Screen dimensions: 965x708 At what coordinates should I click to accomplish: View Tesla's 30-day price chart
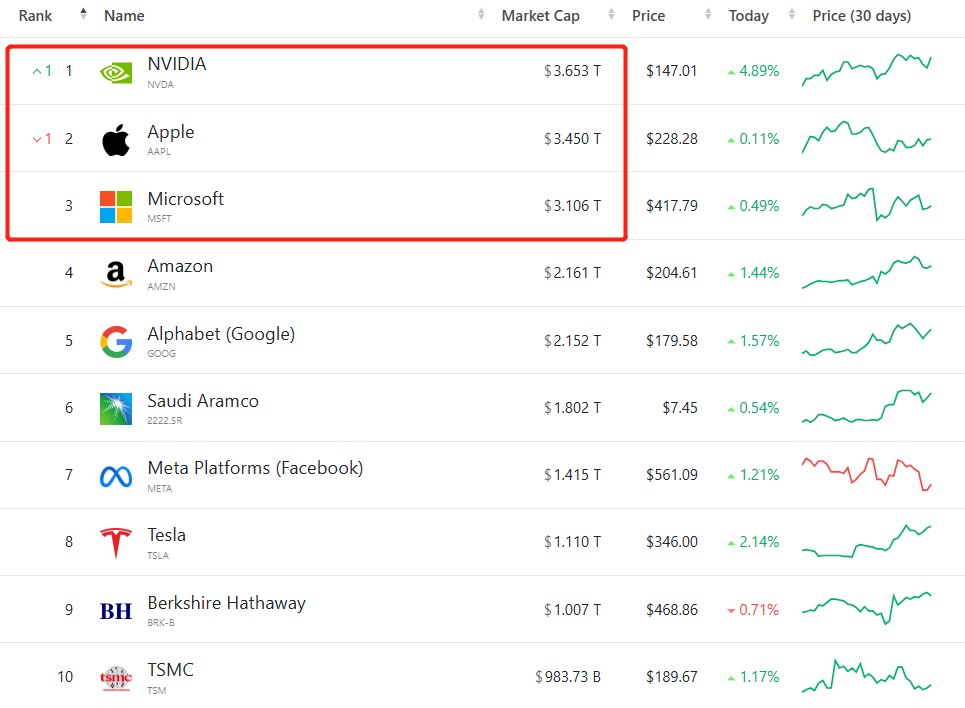[866, 542]
